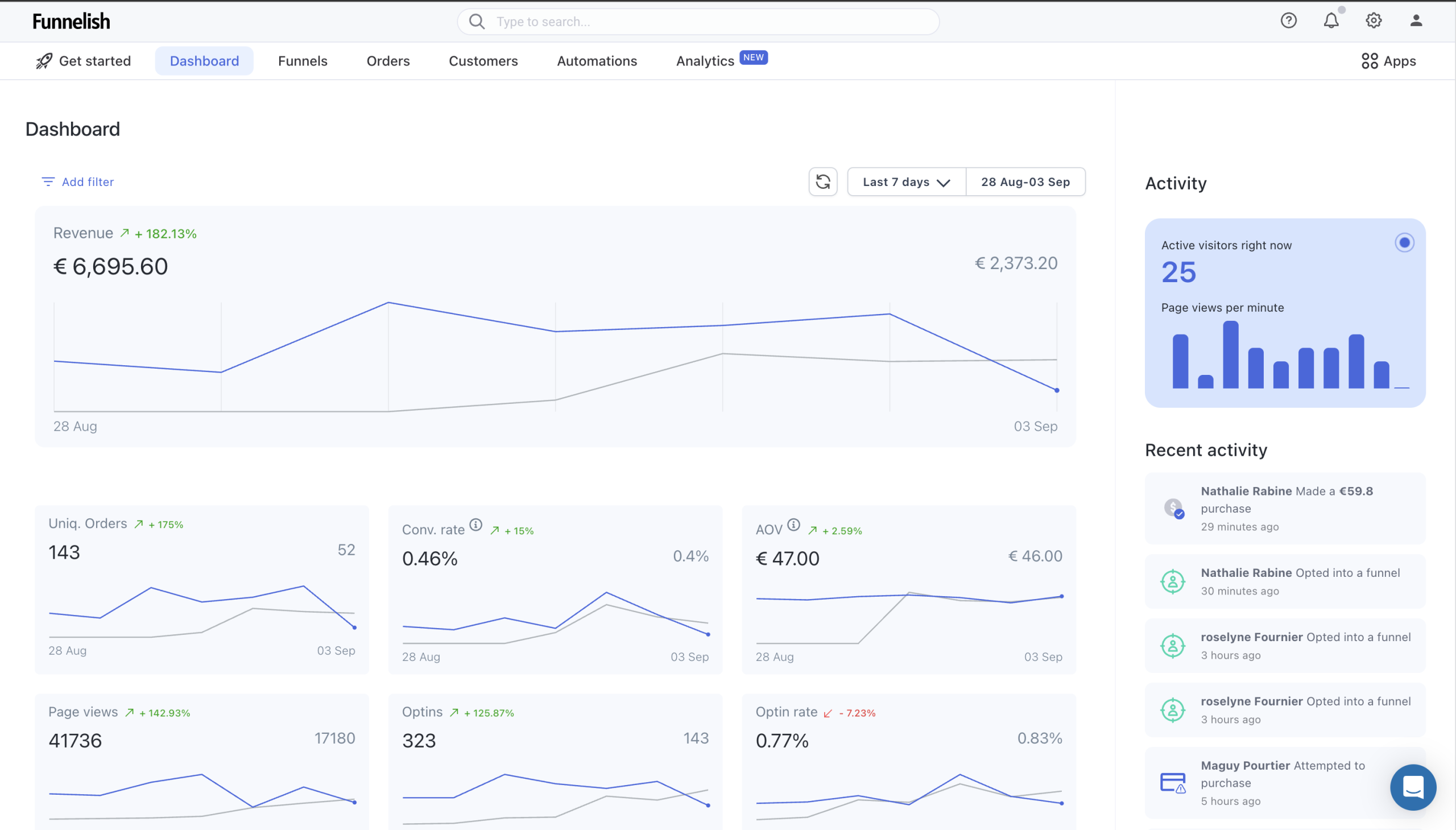
Task: Open the live chat bubble
Action: [1413, 787]
